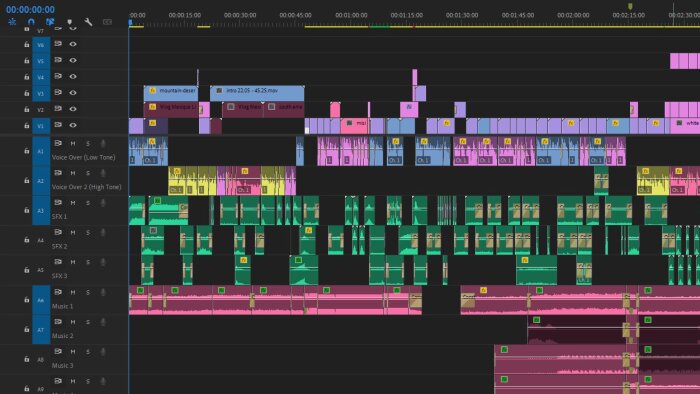Hide V4 track with eye icon
The width and height of the screenshot is (700, 394).
click(73, 76)
